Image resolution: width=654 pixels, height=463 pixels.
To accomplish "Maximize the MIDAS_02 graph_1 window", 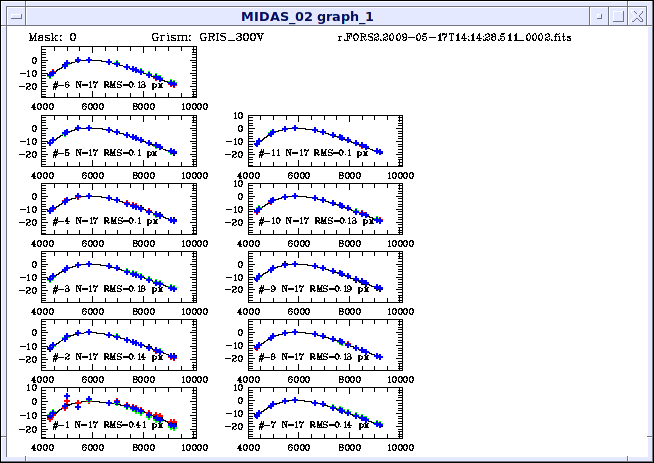I will [x=619, y=16].
